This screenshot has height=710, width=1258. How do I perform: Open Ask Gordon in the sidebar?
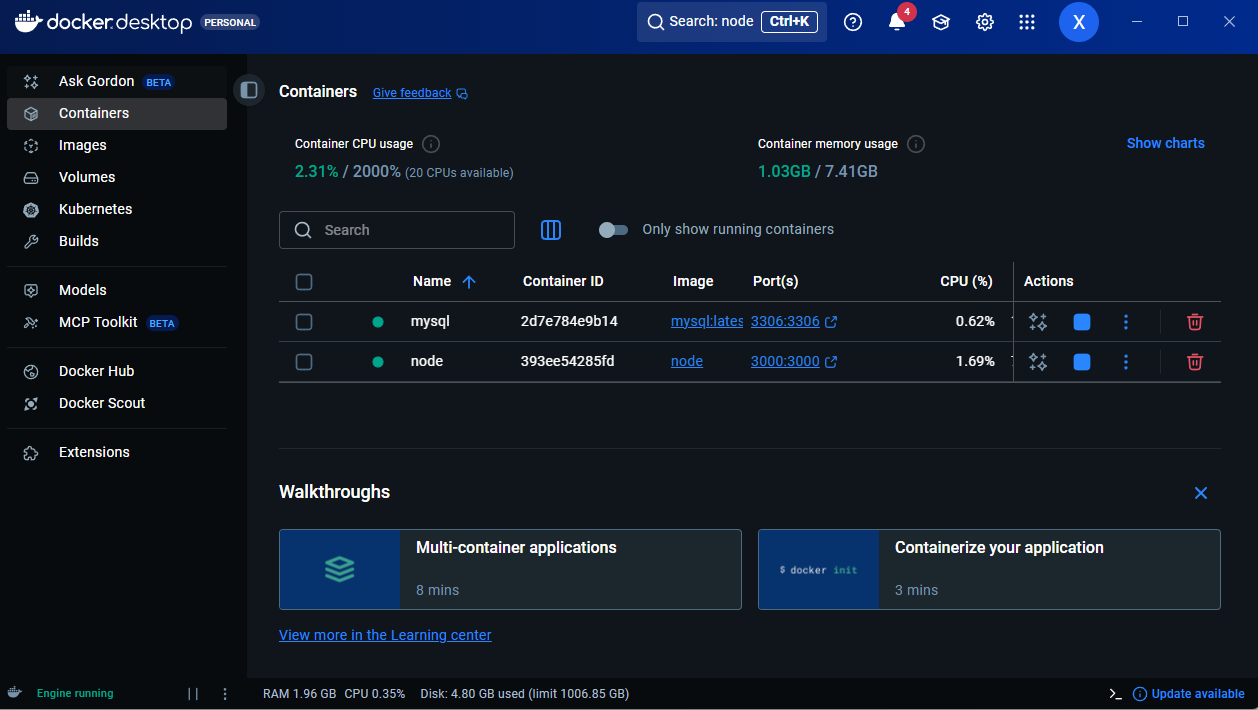tap(117, 81)
